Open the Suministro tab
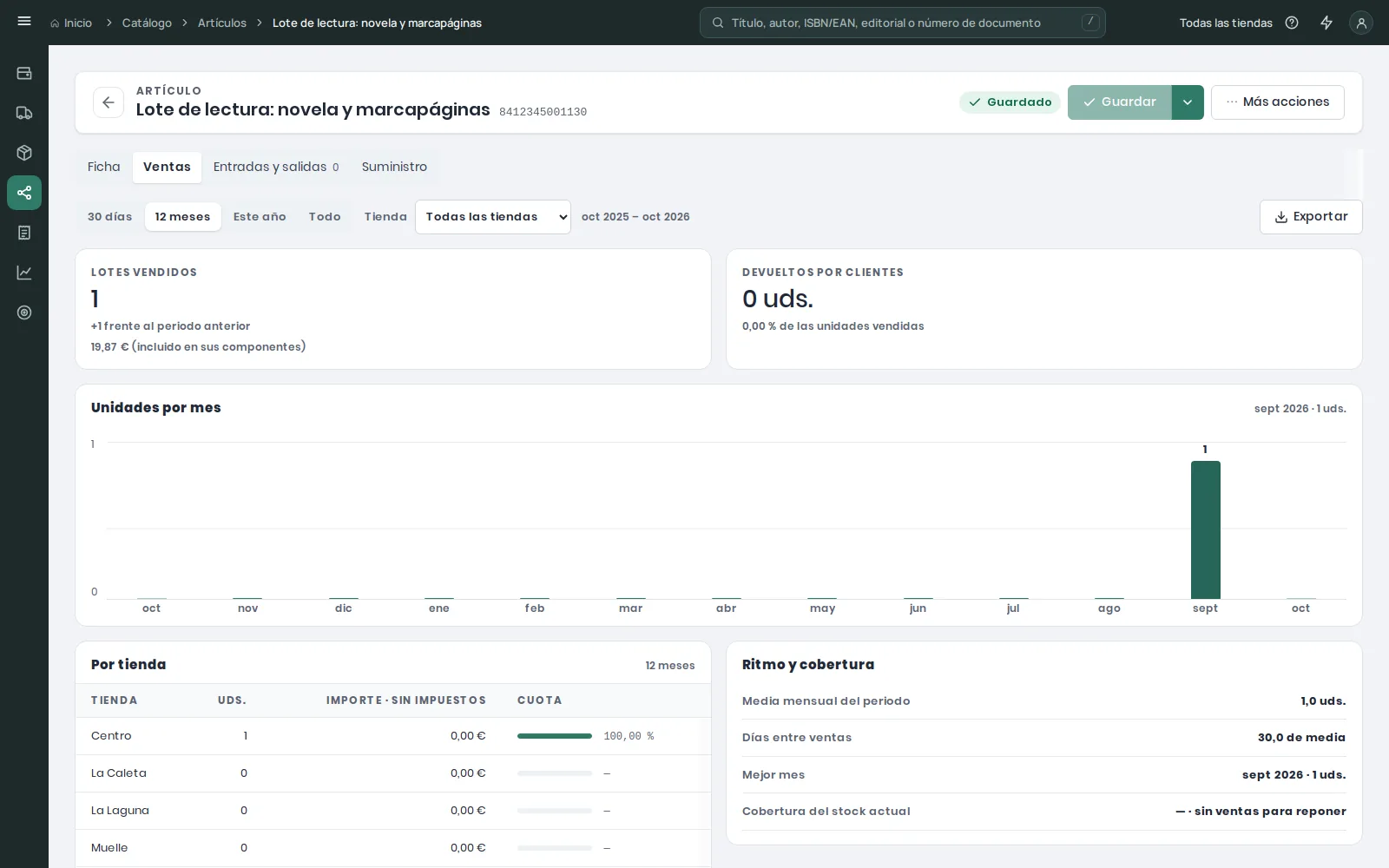Viewport: 1389px width, 868px height. click(x=394, y=167)
